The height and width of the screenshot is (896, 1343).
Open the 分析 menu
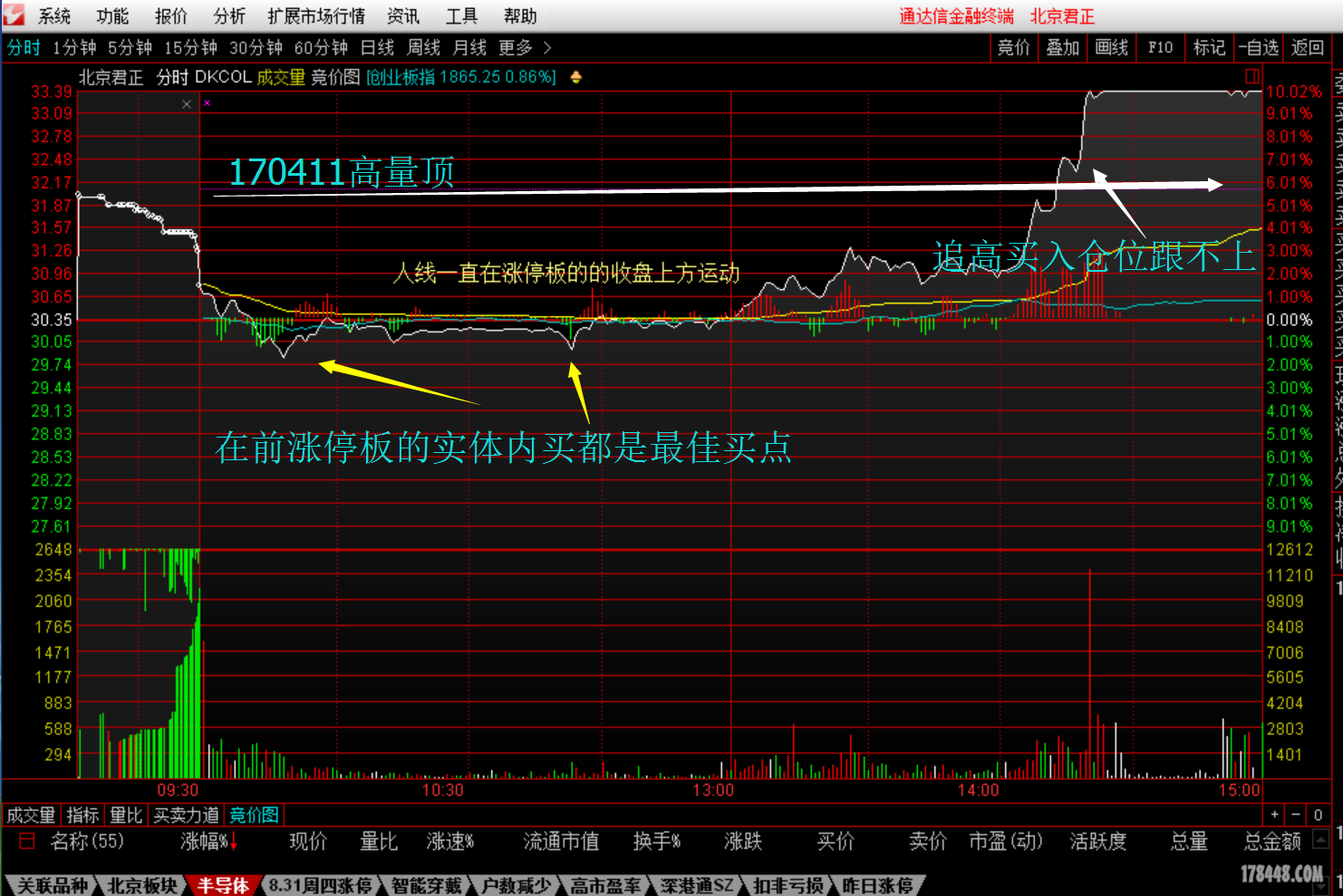tap(229, 16)
